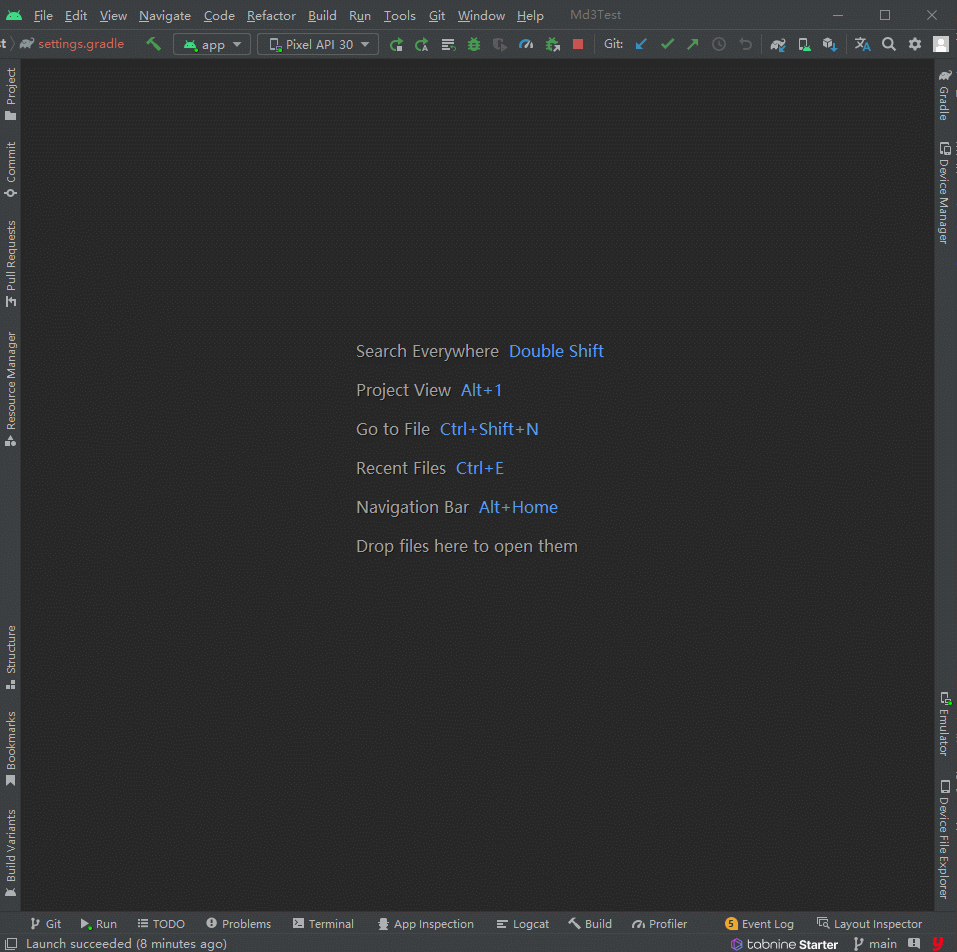This screenshot has width=957, height=952.
Task: Click the green Git Commit checkmark
Action: click(667, 44)
